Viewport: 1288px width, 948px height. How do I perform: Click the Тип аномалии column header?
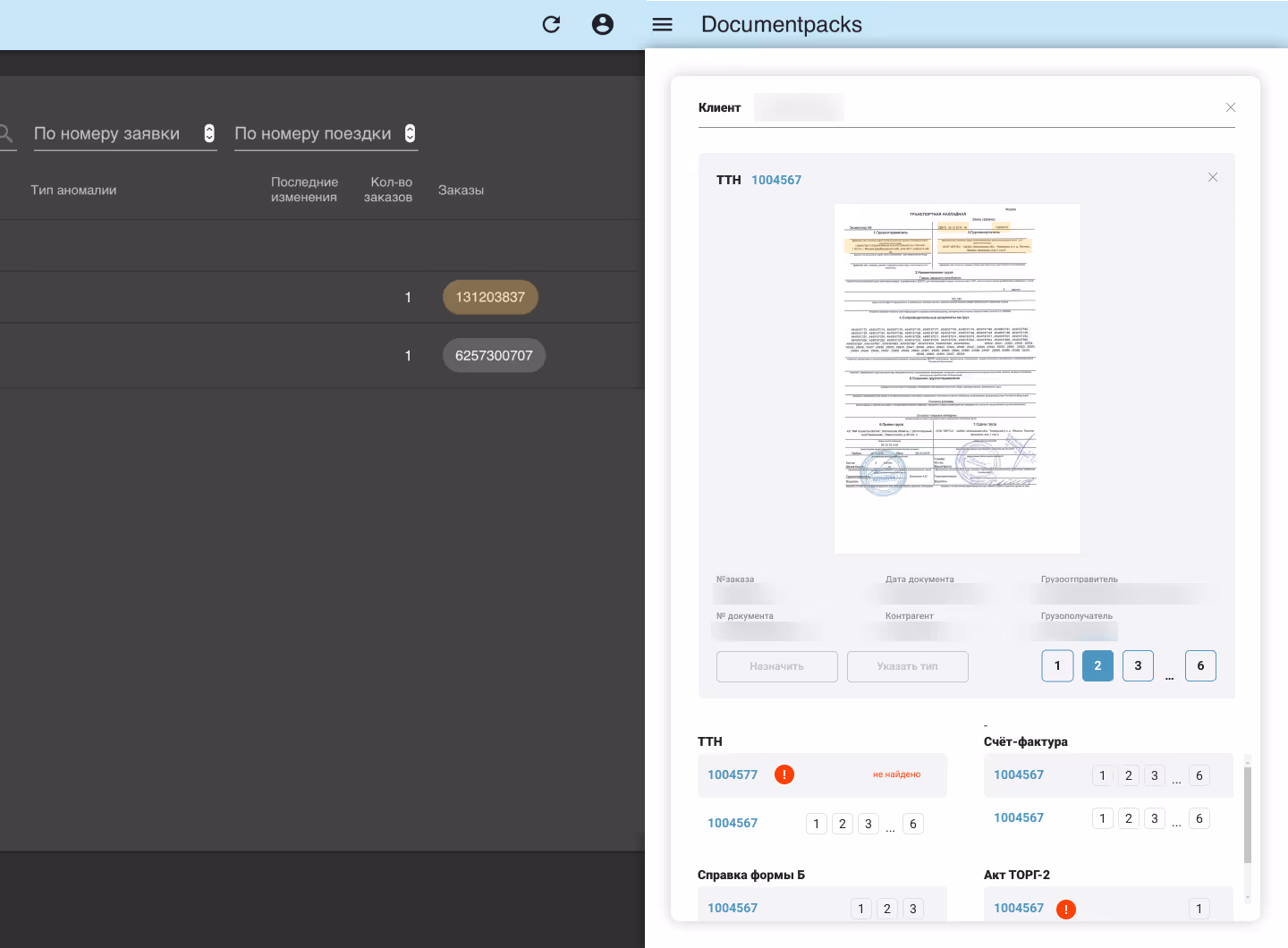click(x=73, y=190)
